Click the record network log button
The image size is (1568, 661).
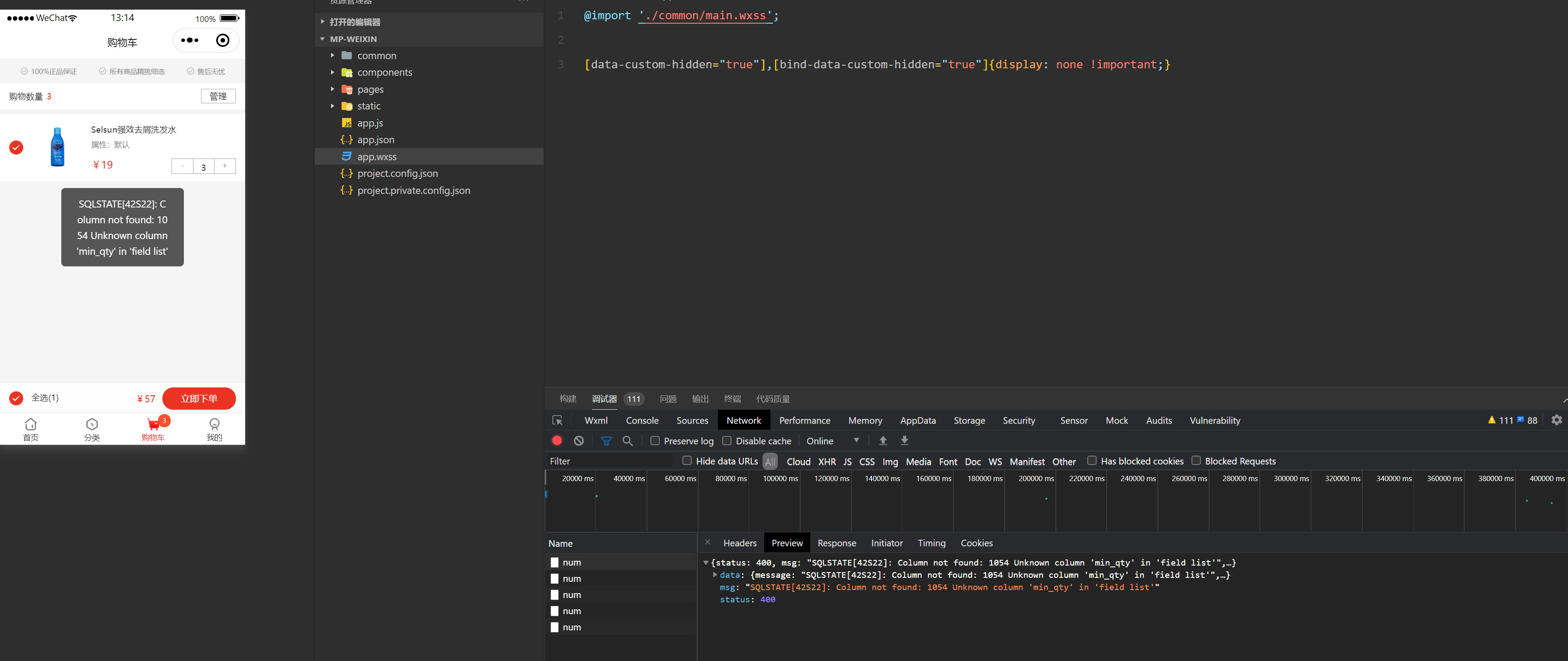coord(556,441)
